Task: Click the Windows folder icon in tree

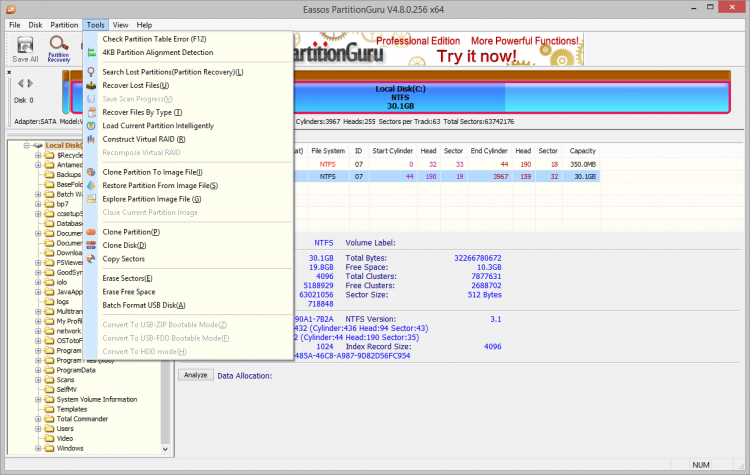Action: click(x=49, y=448)
